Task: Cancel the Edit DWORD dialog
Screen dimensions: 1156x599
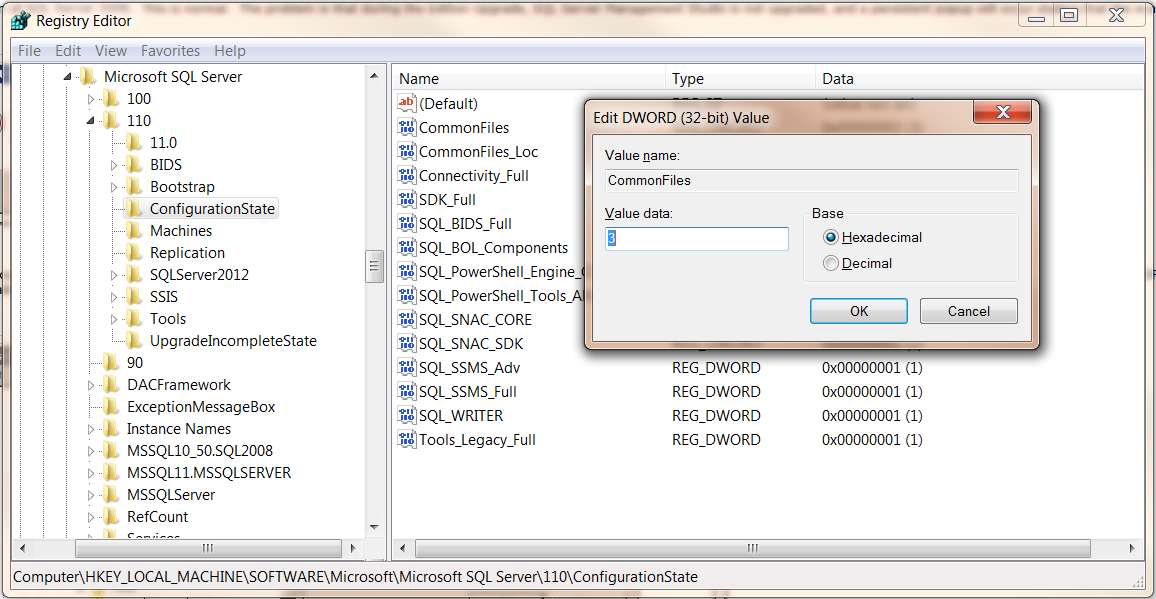Action: (x=969, y=311)
